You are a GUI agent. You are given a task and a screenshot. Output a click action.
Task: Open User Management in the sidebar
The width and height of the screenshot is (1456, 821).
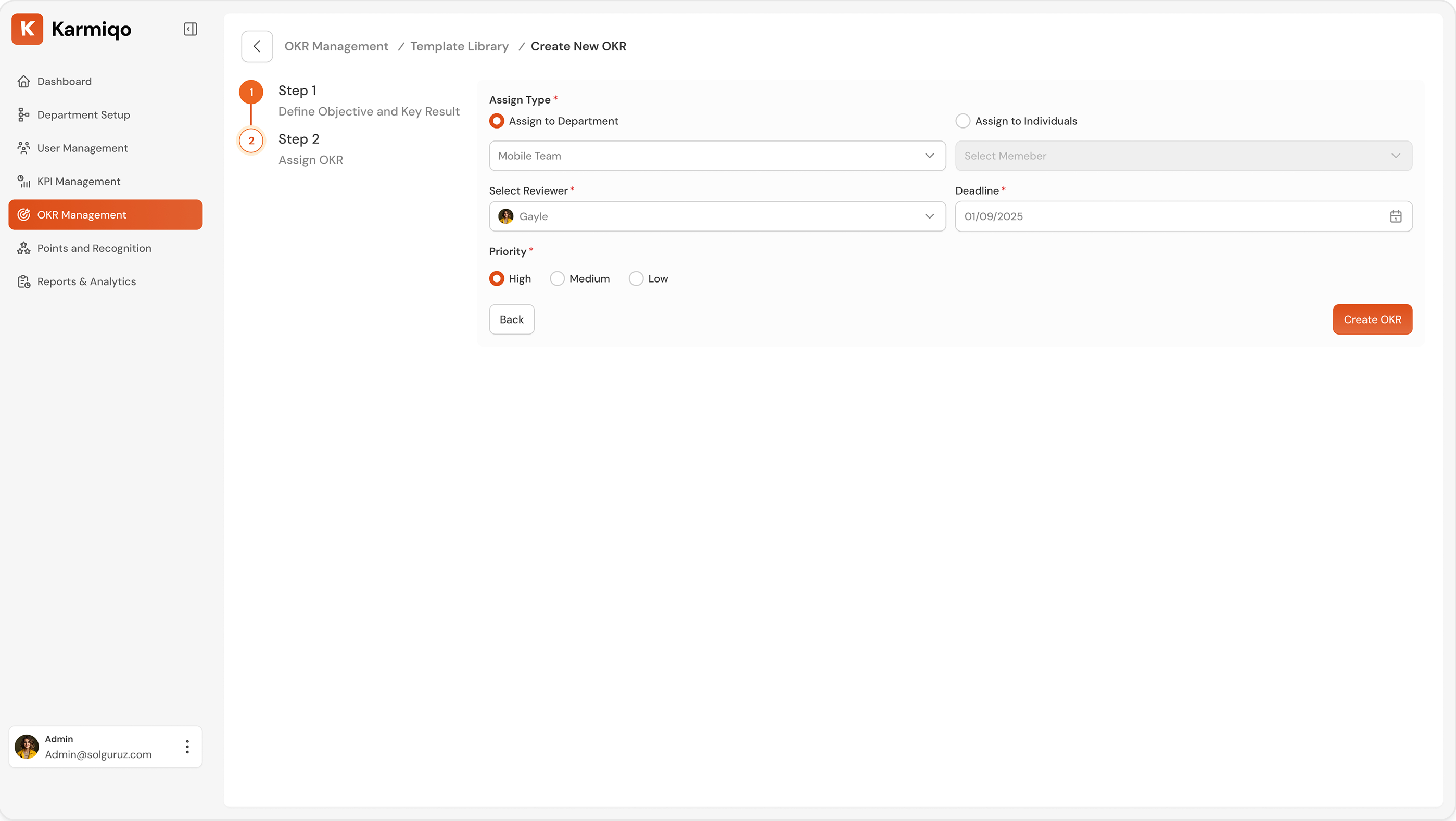[105, 148]
